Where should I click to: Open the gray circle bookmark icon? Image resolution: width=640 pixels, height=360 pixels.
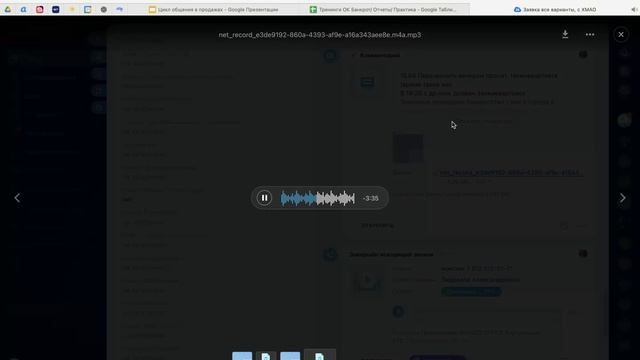(104, 9)
